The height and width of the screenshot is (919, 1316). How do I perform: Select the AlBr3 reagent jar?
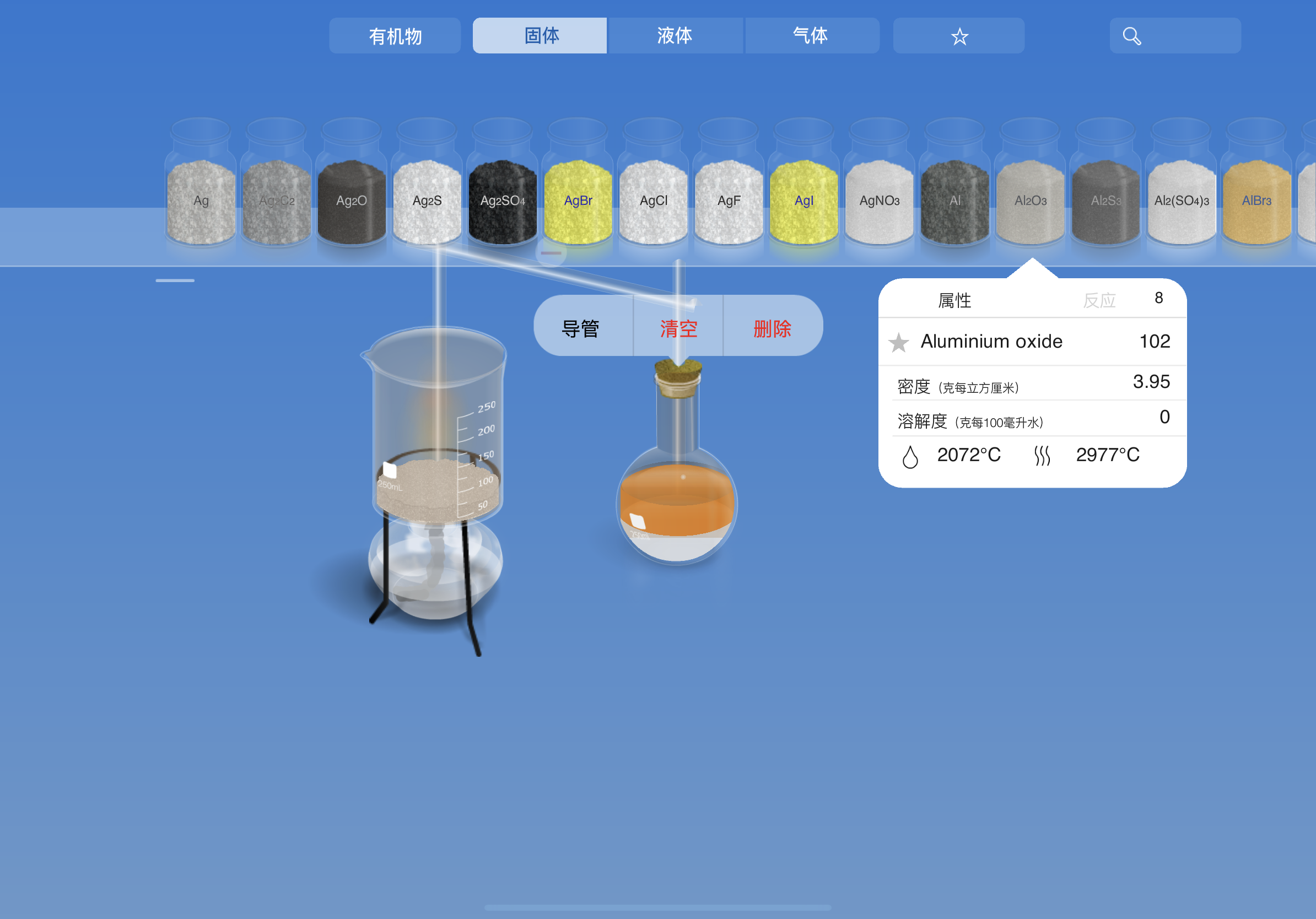[x=1256, y=201]
